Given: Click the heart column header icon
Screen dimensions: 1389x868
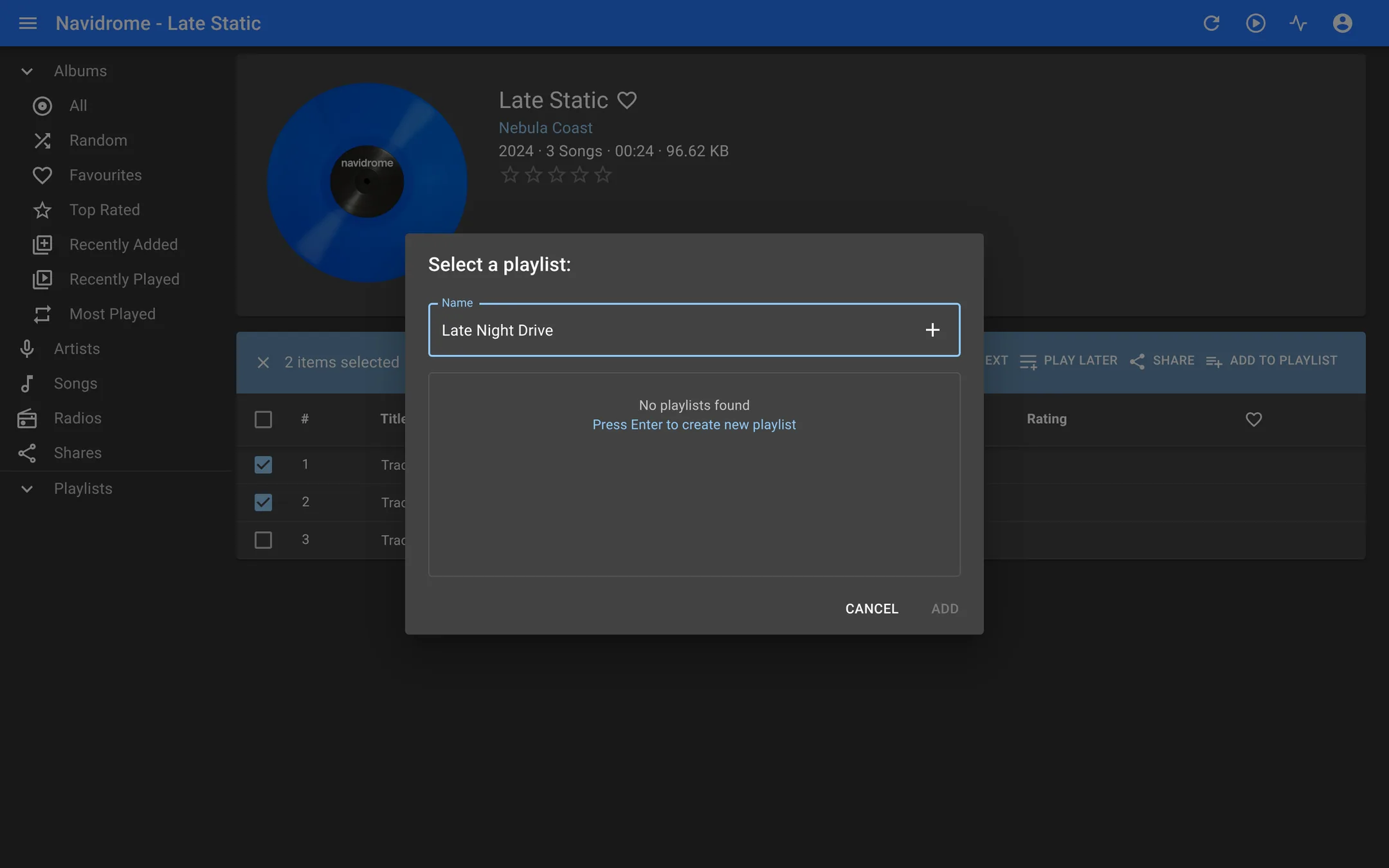Looking at the screenshot, I should coord(1253,419).
